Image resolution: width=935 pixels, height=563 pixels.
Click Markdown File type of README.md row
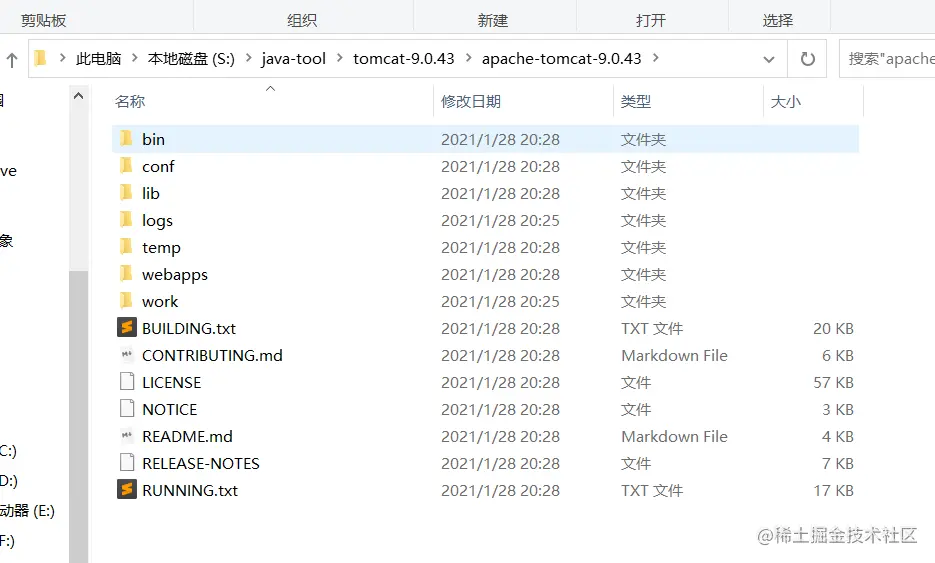[674, 437]
